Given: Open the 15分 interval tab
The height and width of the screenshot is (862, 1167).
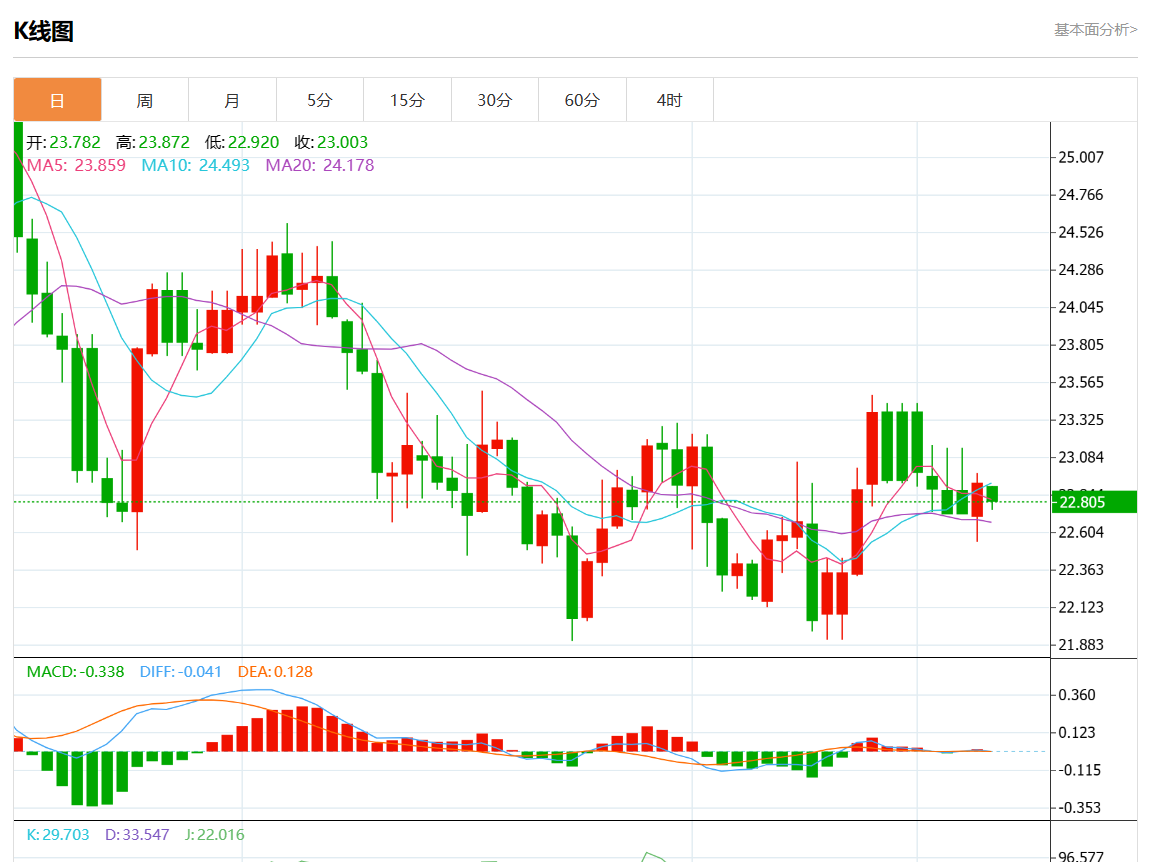Looking at the screenshot, I should [x=408, y=100].
